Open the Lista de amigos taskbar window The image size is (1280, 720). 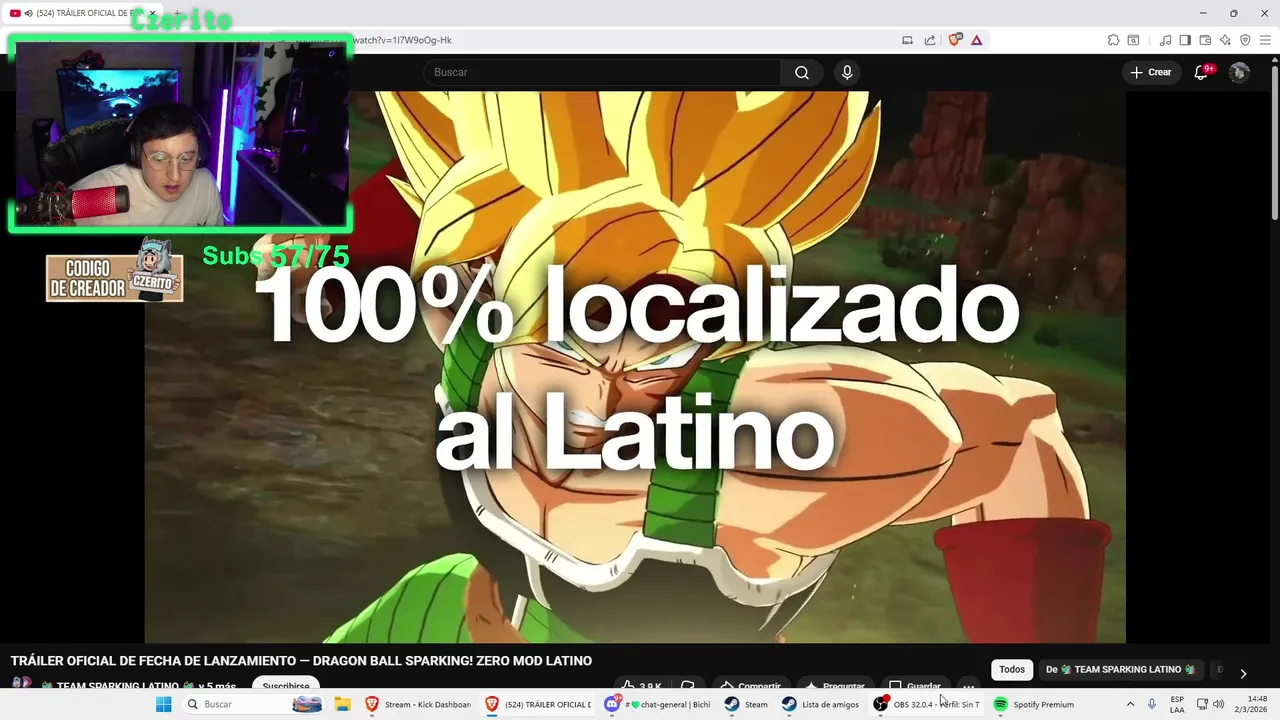click(x=820, y=704)
